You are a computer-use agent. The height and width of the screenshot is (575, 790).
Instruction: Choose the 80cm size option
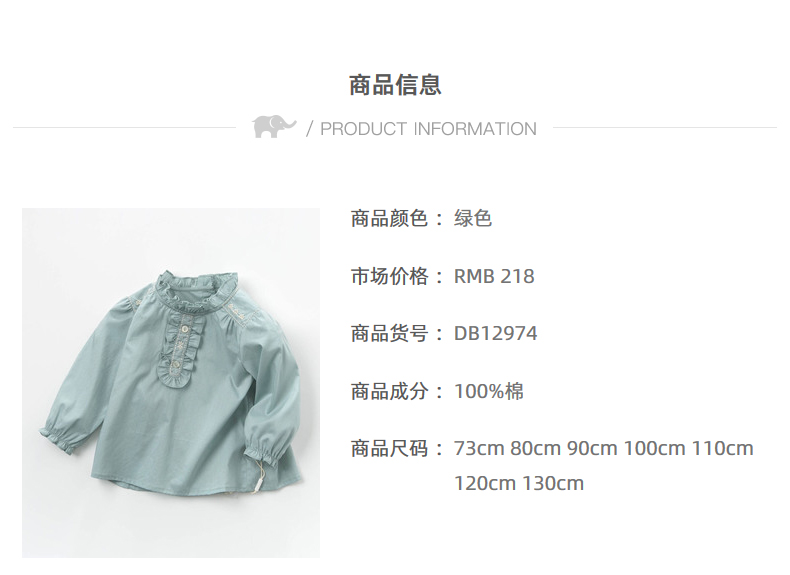(535, 448)
